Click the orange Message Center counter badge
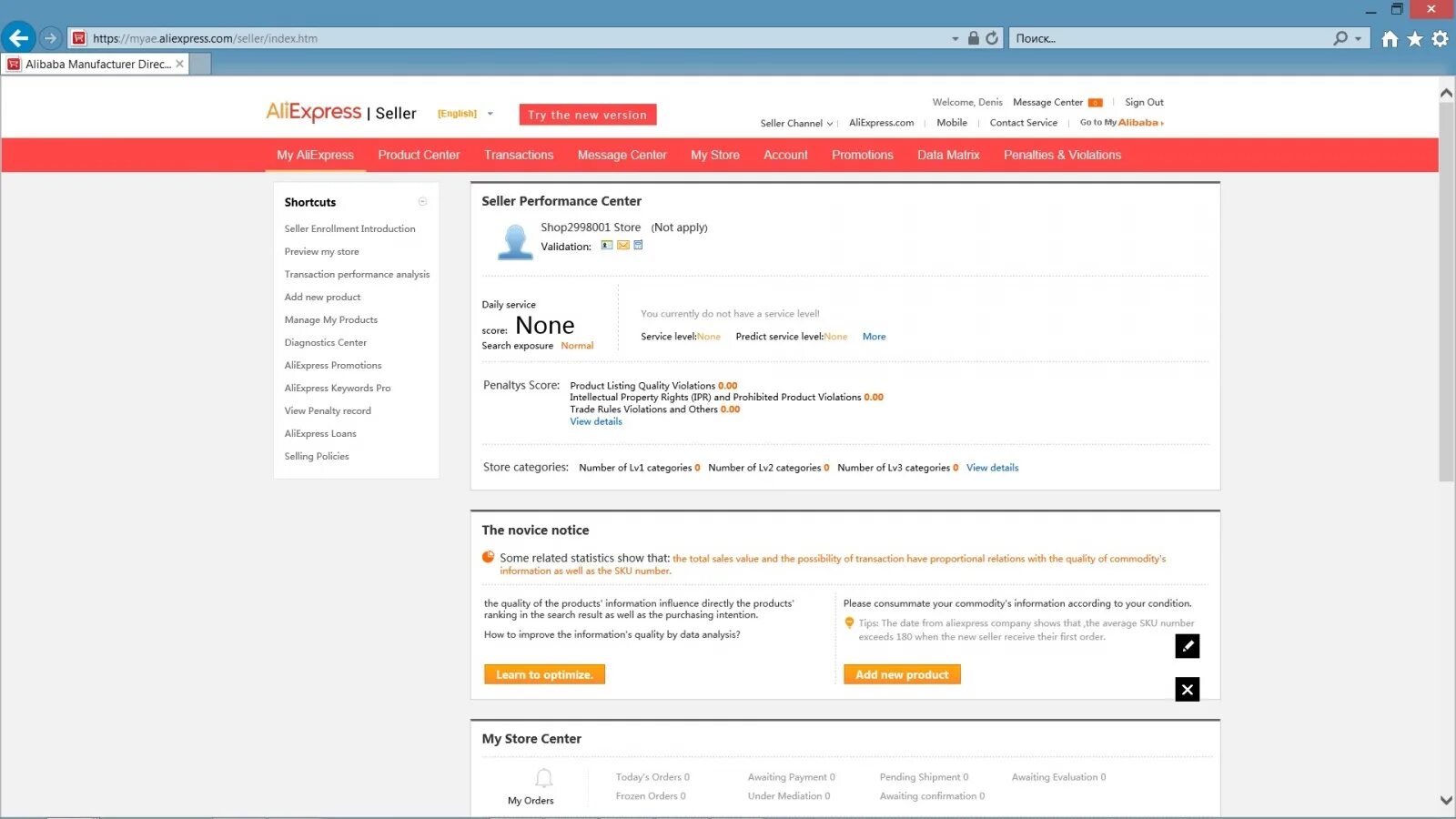The height and width of the screenshot is (819, 1456). (1096, 103)
